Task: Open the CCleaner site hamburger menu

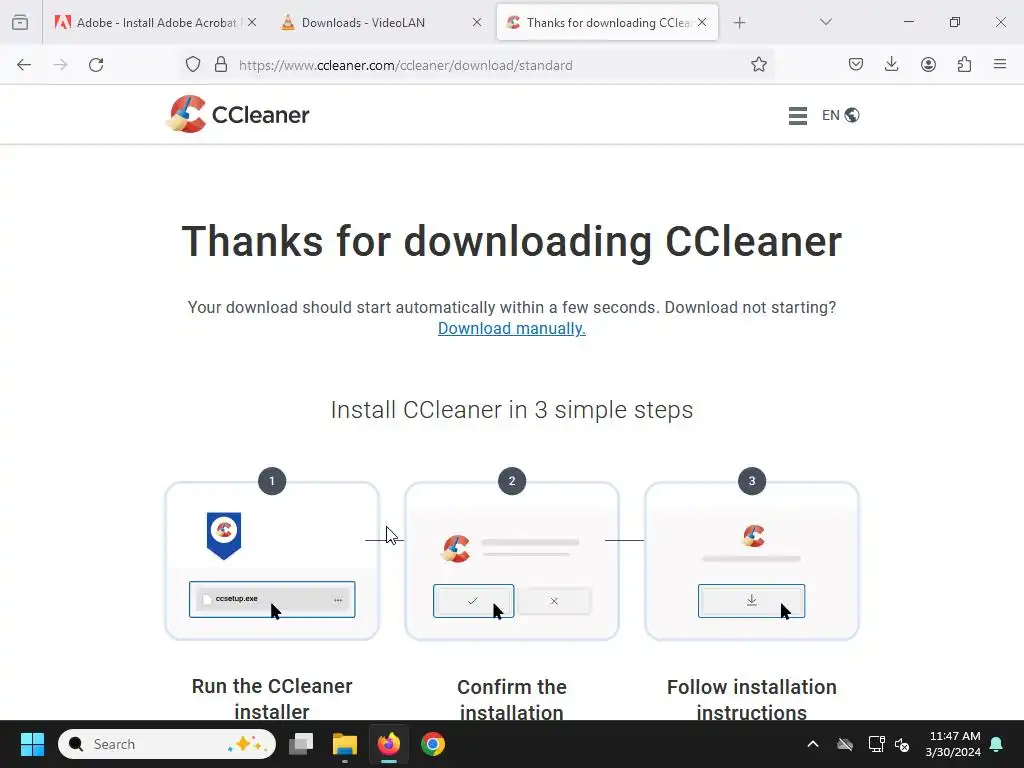Action: coord(797,116)
